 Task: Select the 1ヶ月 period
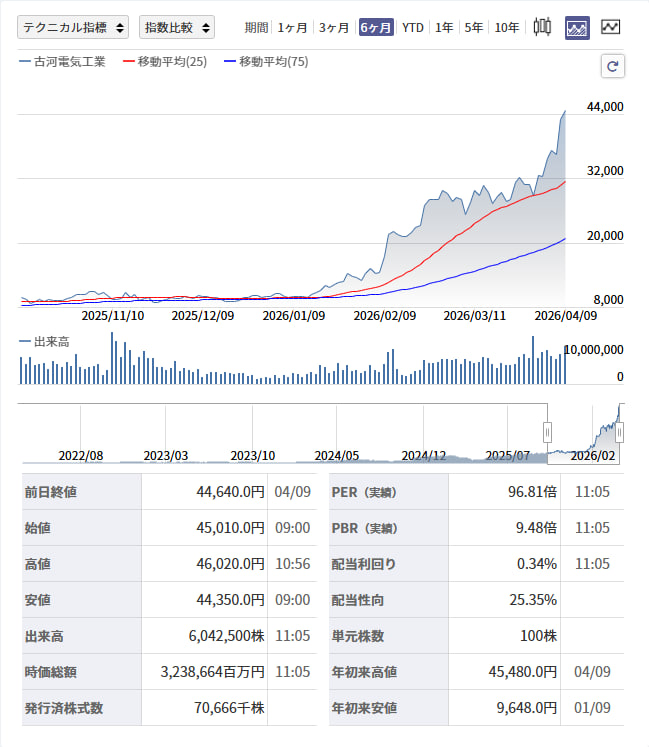[292, 28]
